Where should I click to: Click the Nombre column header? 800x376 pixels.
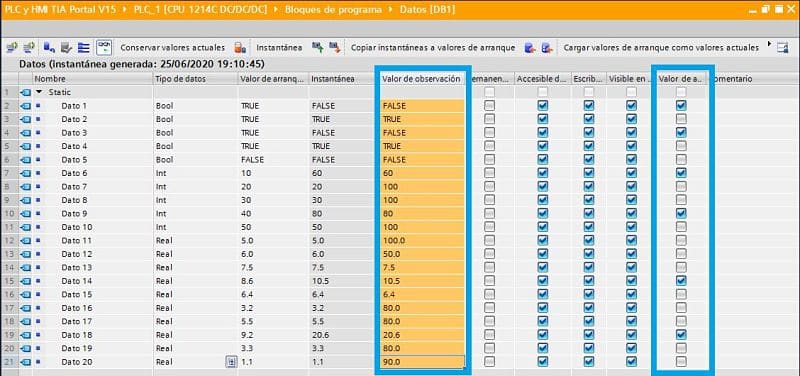92,79
